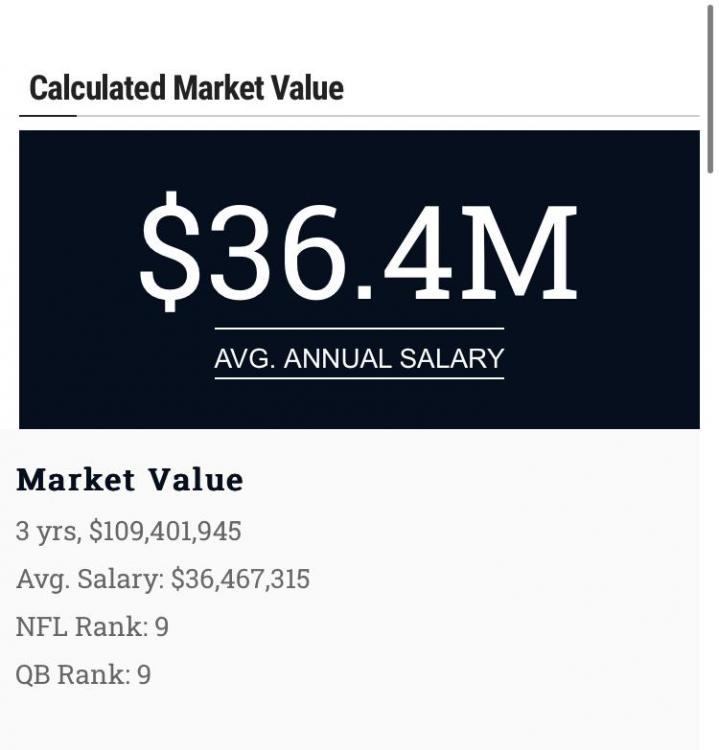719x750 pixels.
Task: Click the blank gray area under QB Rank
Action: (x=350, y=720)
